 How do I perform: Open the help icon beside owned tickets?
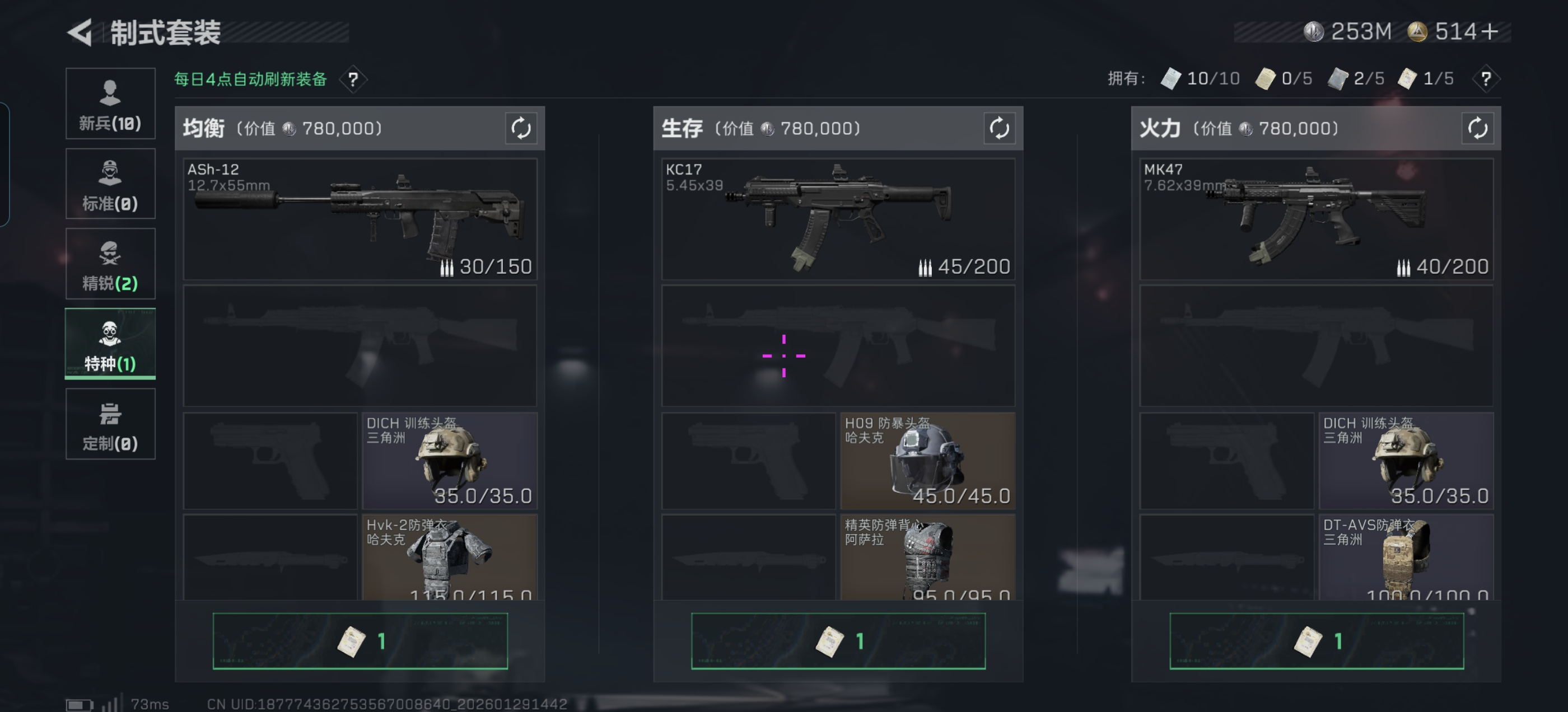[1486, 78]
